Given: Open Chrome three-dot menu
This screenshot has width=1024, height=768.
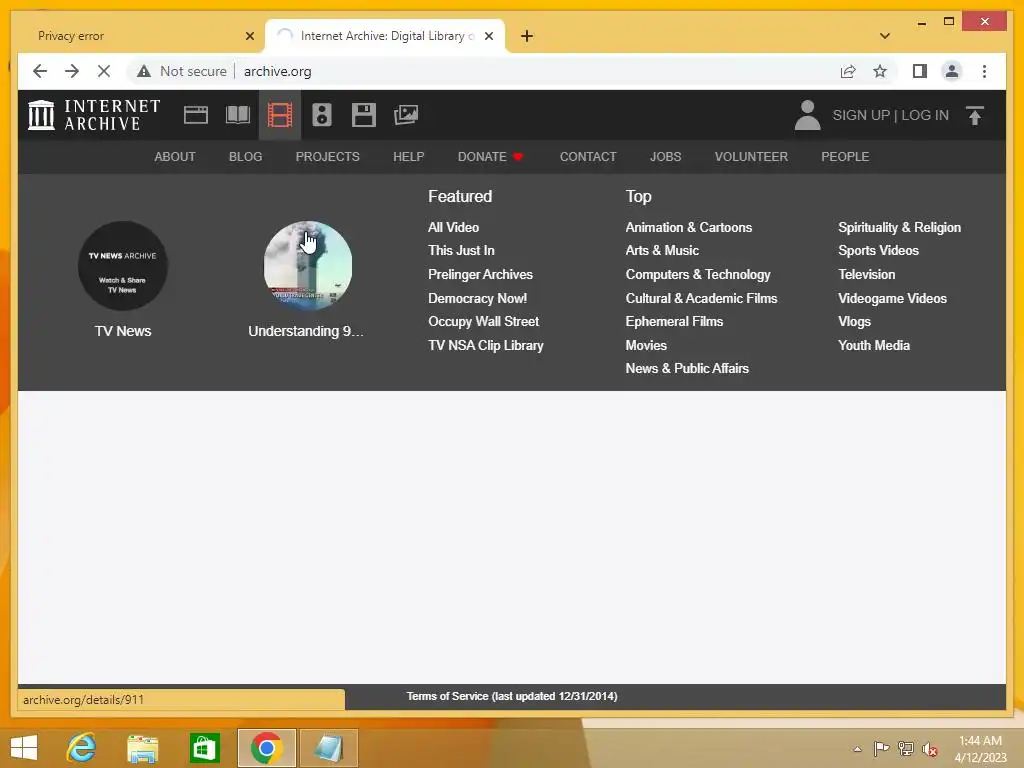Looking at the screenshot, I should [x=984, y=71].
